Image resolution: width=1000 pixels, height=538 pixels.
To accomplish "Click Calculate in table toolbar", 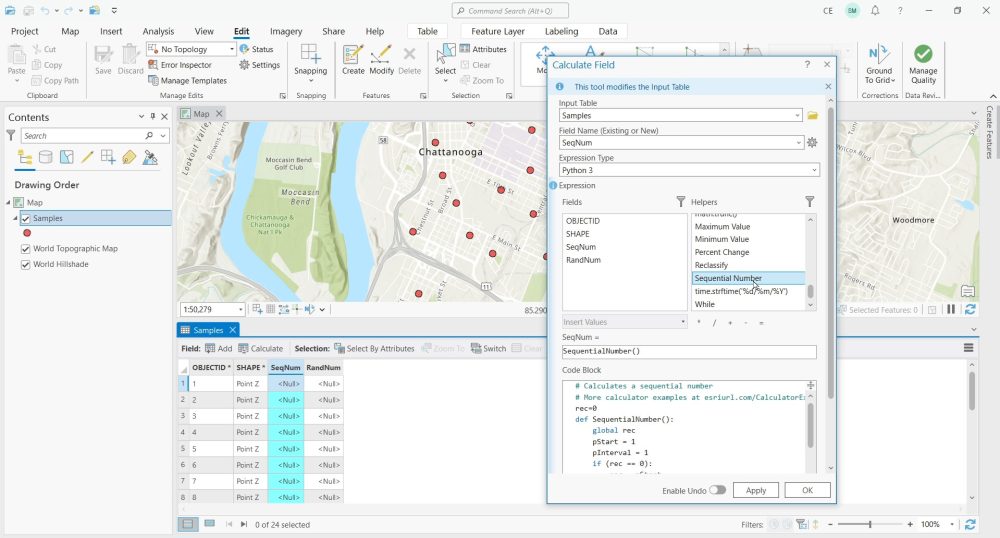I will [x=260, y=349].
